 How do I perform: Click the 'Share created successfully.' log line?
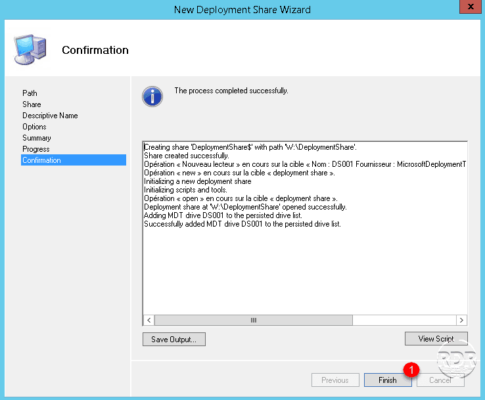[186, 156]
